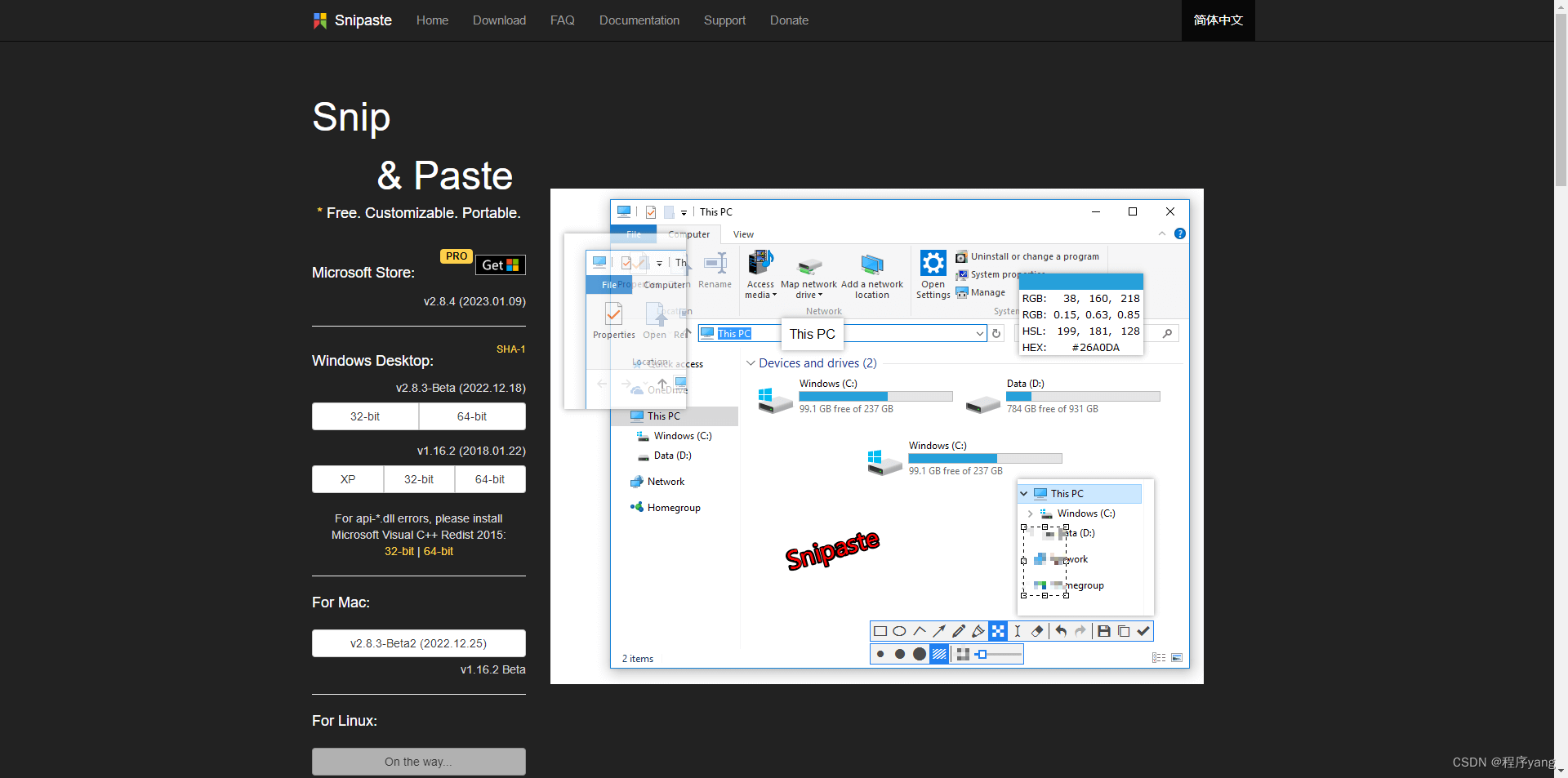This screenshot has height=778, width=1568.
Task: Click the scrollbar down arrow
Action: pyautogui.click(x=1561, y=771)
